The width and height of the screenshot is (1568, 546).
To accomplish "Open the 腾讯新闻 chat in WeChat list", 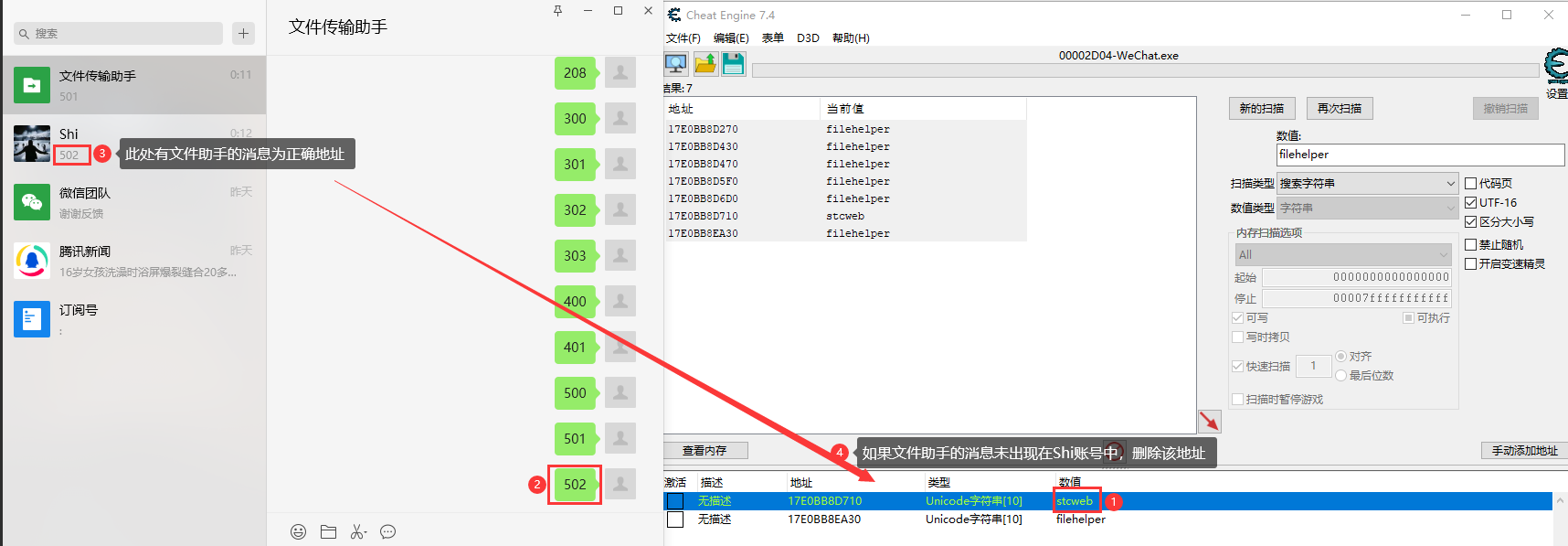I will (x=134, y=261).
